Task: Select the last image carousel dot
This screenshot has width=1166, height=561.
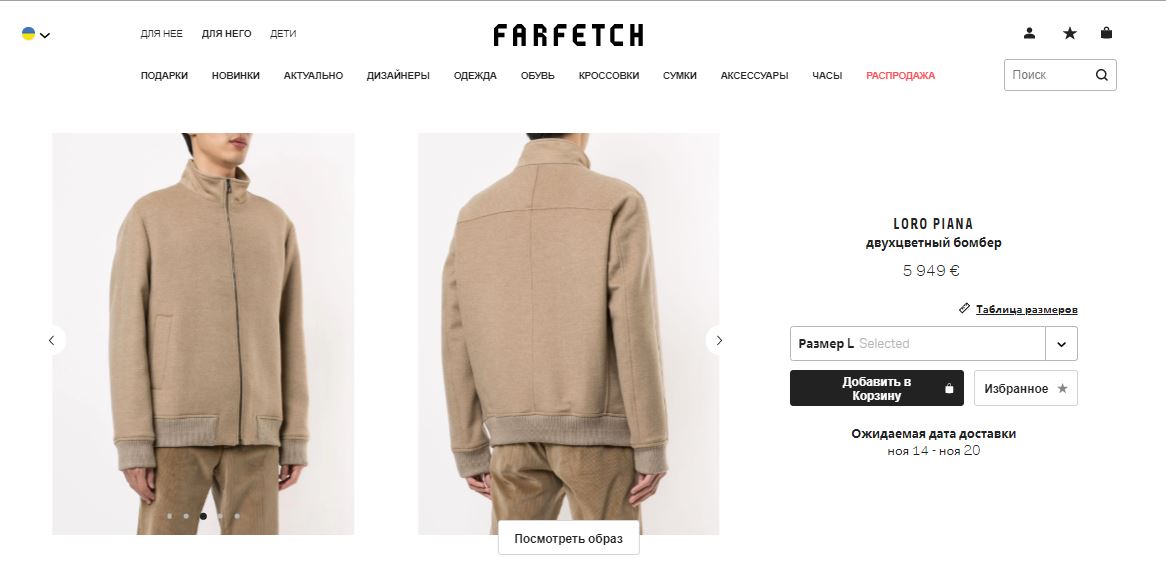Action: tap(237, 516)
